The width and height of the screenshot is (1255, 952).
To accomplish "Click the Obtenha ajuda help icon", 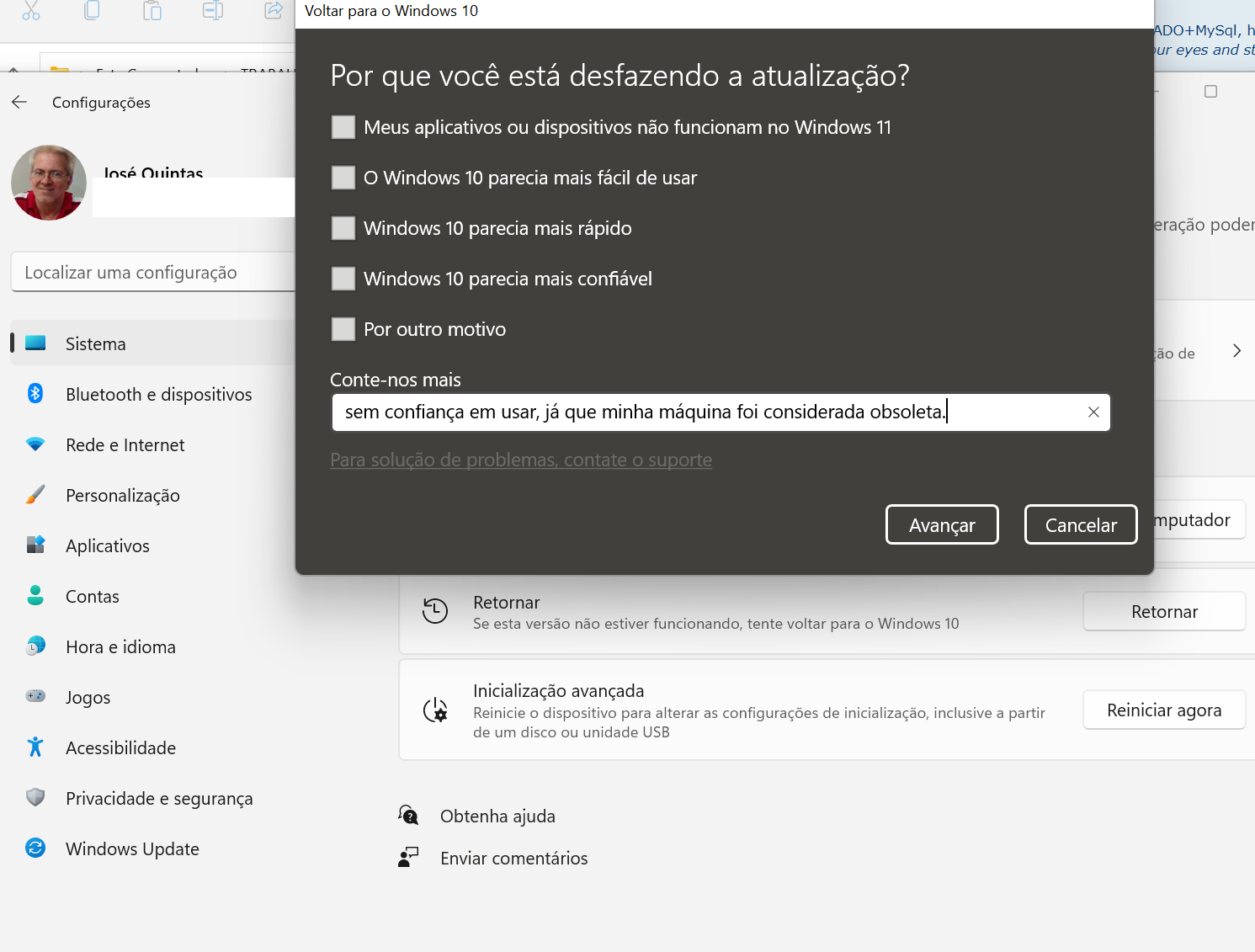I will tap(409, 815).
